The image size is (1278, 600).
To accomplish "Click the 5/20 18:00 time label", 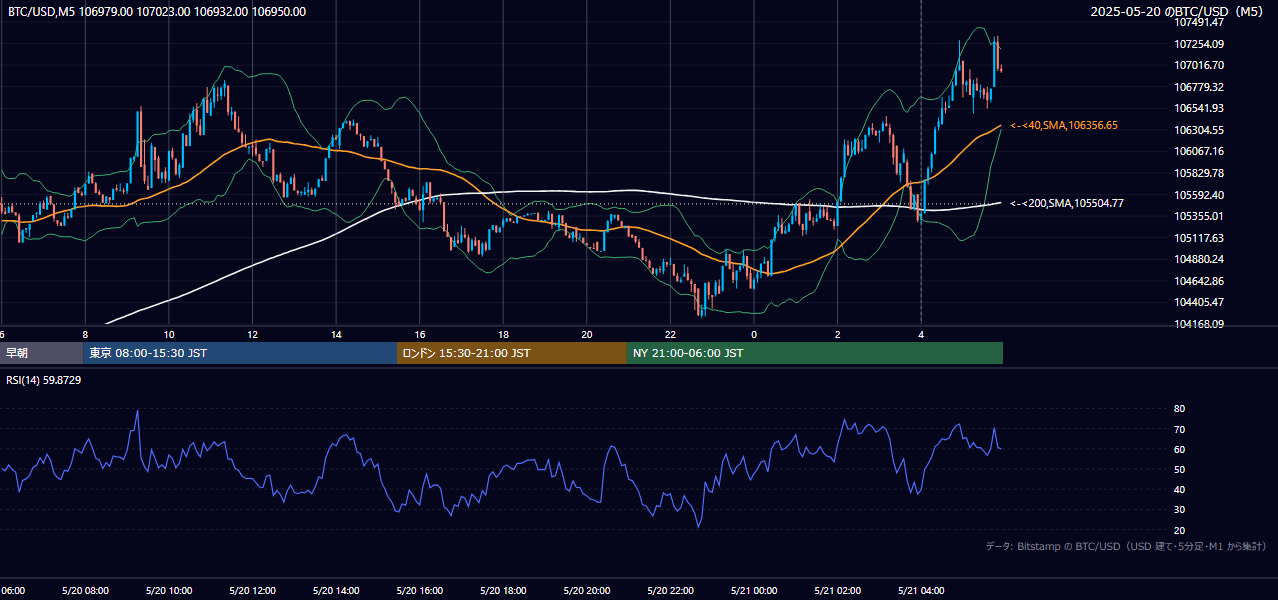I will (503, 591).
